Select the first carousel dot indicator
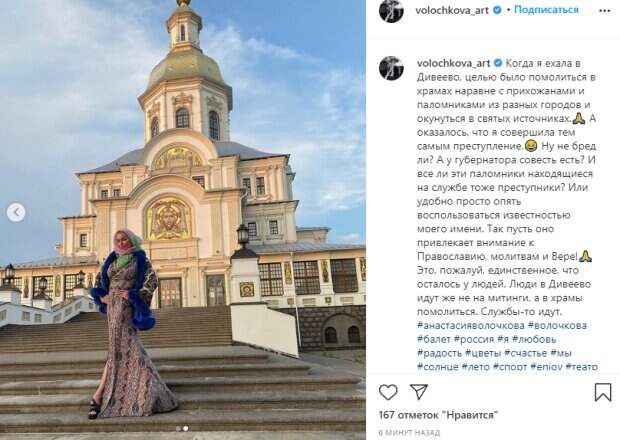This screenshot has height=440, width=620. [x=178, y=428]
